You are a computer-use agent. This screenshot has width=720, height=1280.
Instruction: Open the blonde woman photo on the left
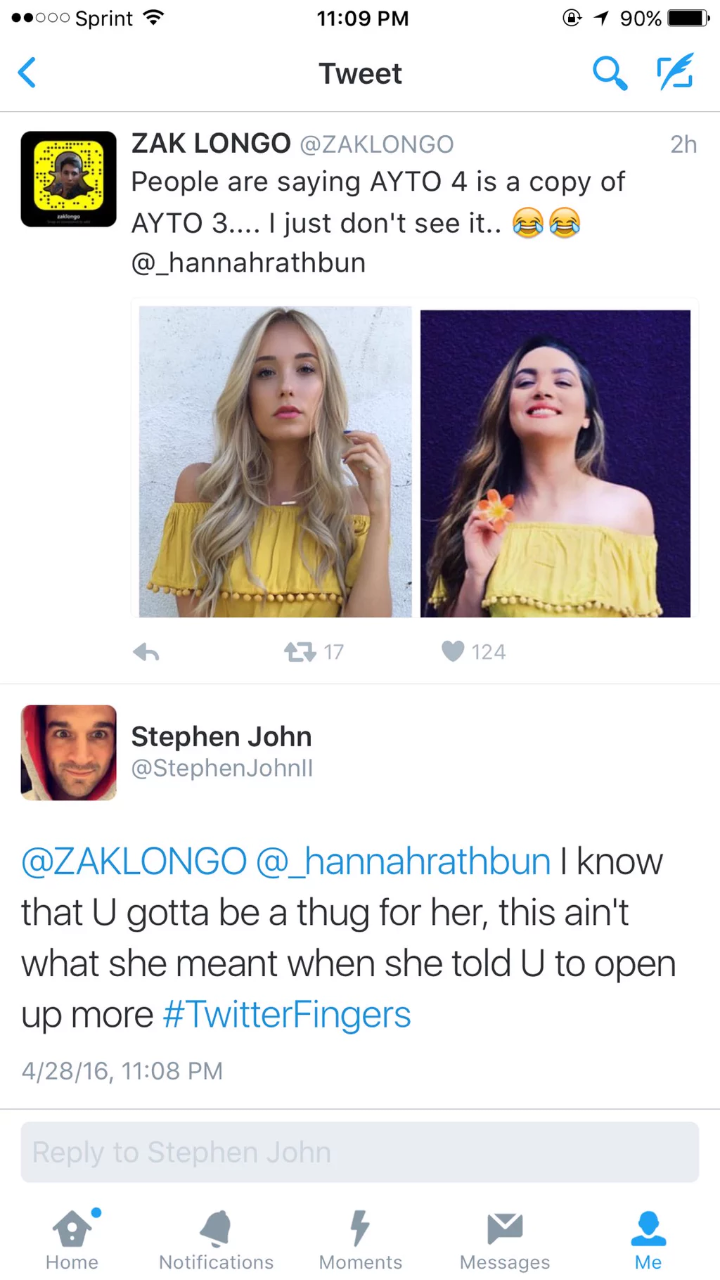275,462
